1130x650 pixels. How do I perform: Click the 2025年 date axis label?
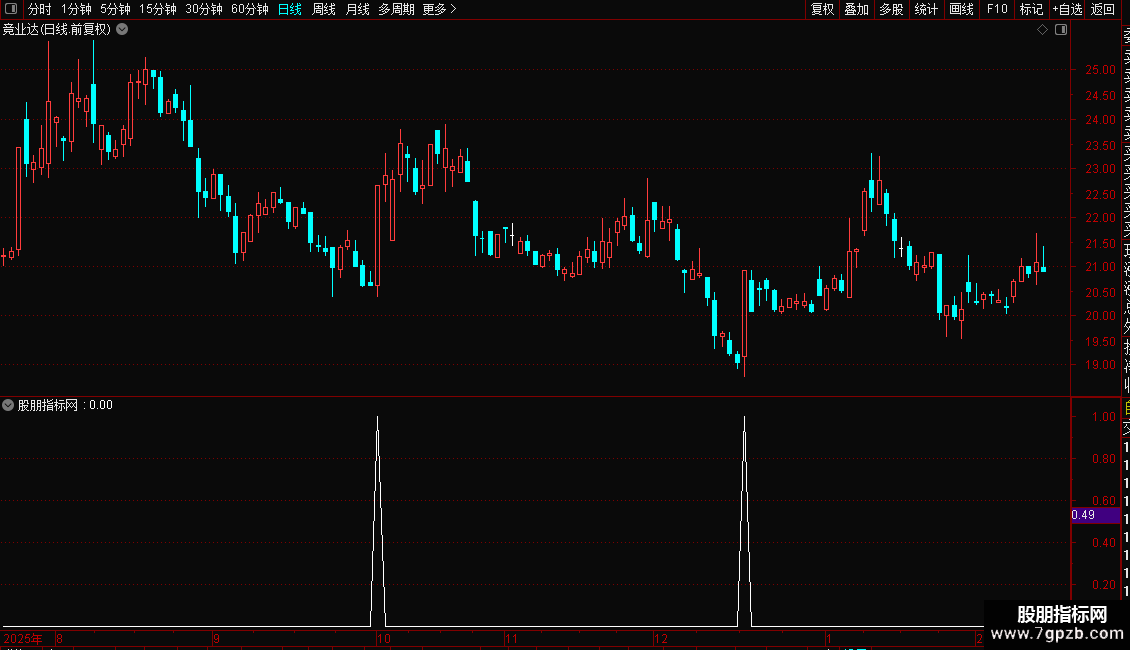point(23,638)
